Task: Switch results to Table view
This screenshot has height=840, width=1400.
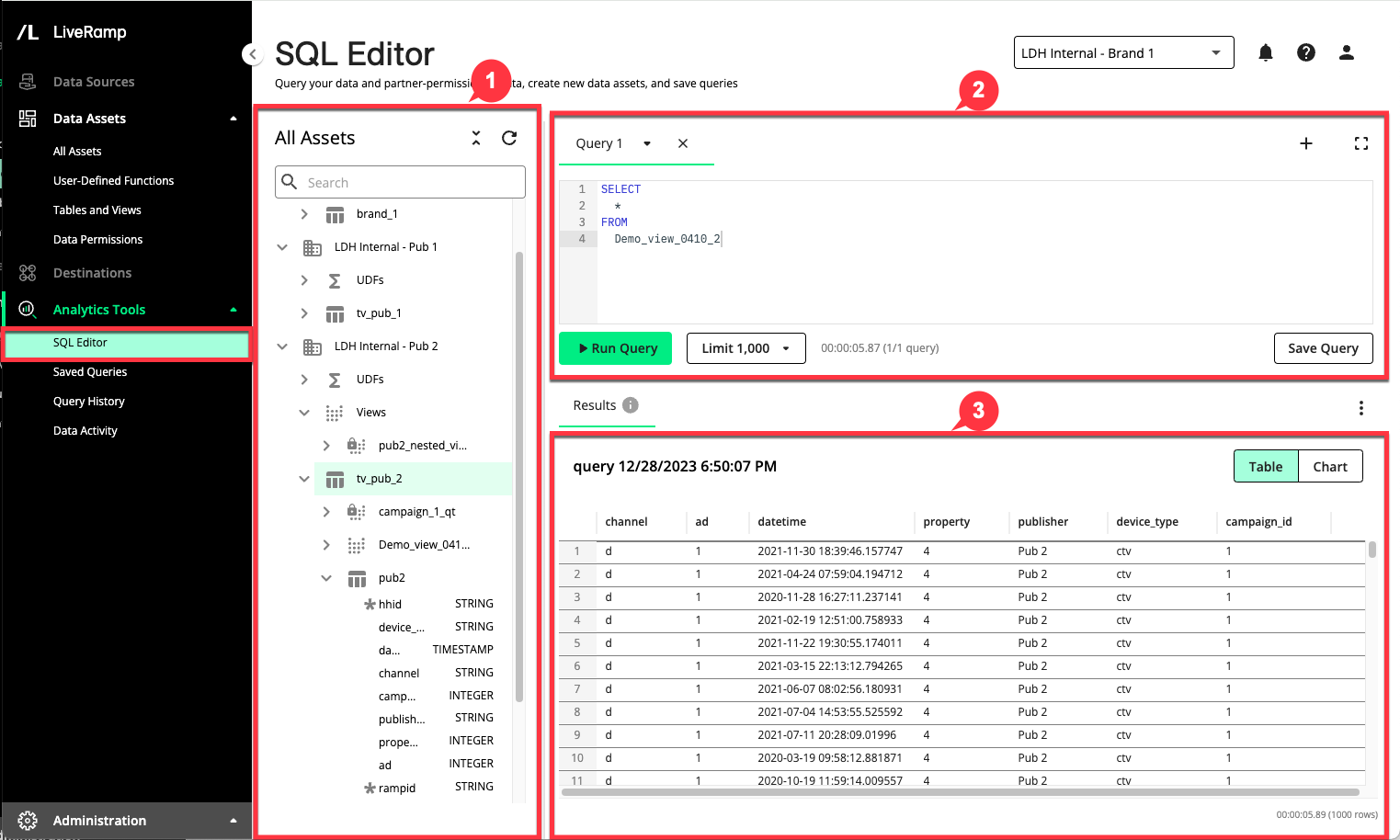Action: pyautogui.click(x=1265, y=467)
